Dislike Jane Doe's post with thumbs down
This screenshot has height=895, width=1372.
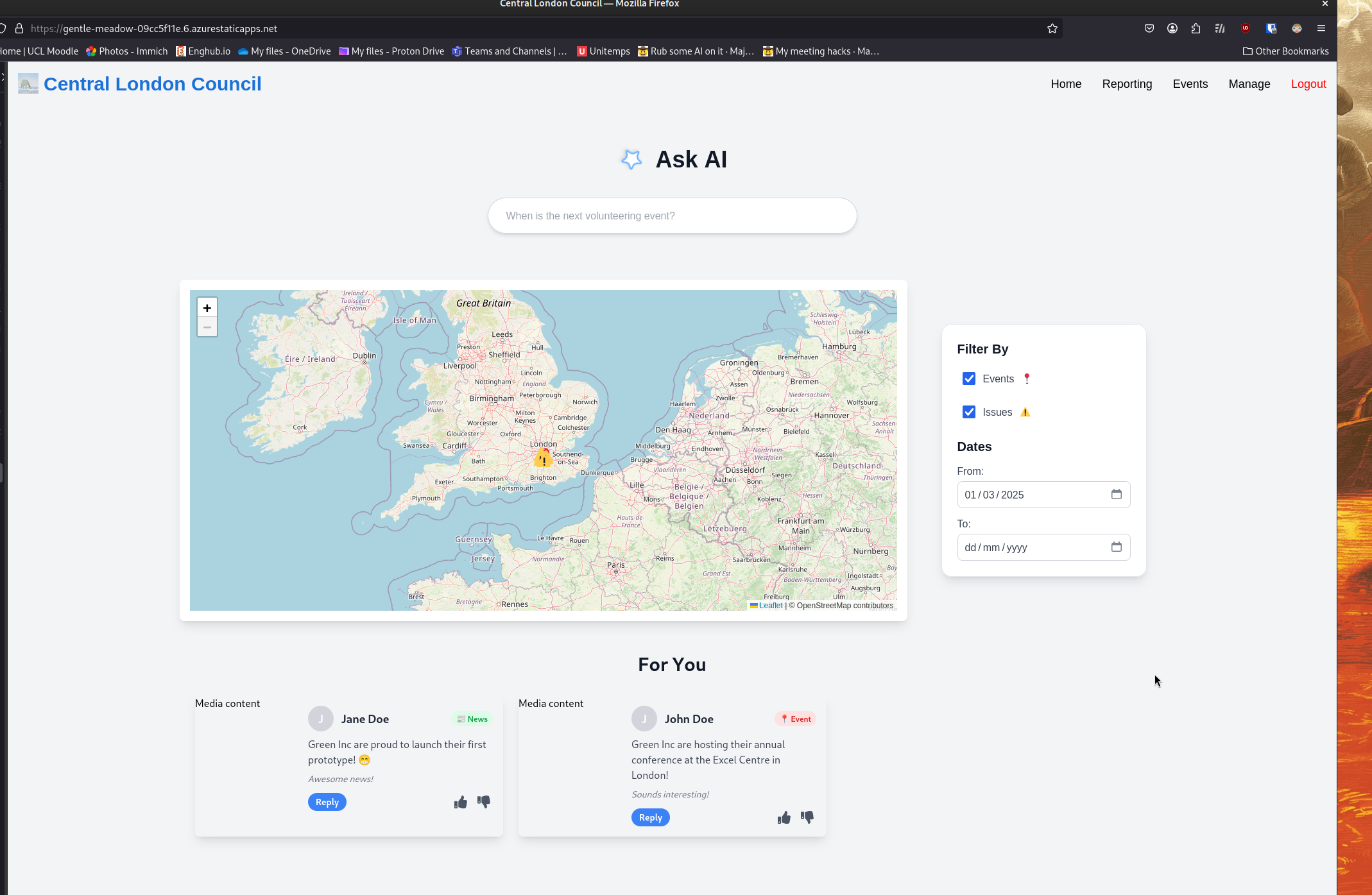[484, 802]
